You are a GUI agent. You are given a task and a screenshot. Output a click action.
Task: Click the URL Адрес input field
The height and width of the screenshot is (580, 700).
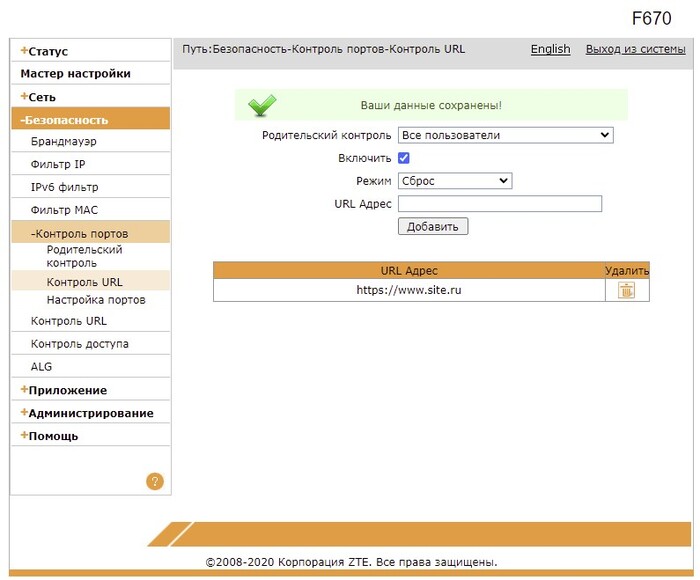pyautogui.click(x=500, y=204)
